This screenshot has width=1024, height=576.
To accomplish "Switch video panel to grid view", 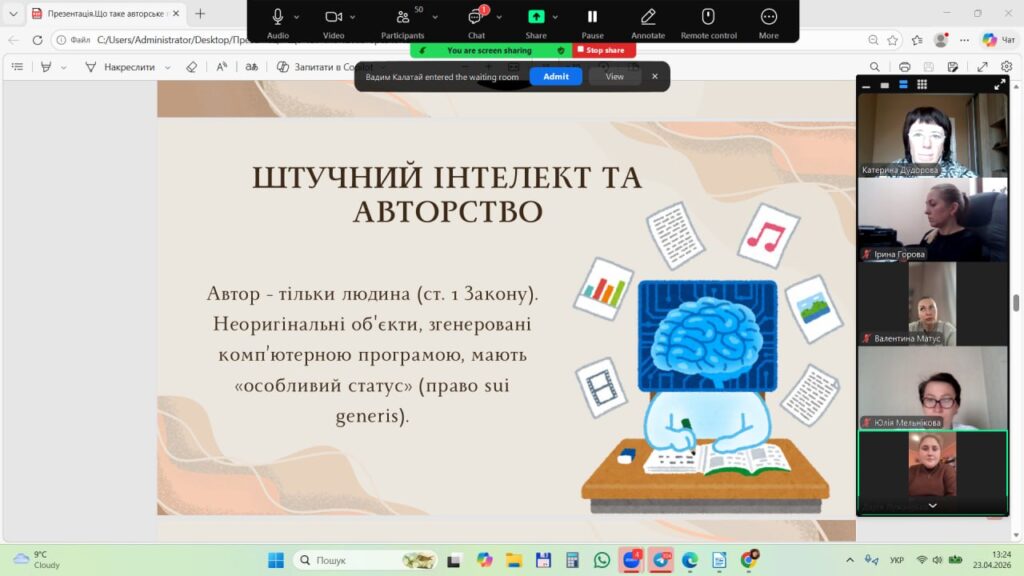I will [x=922, y=85].
